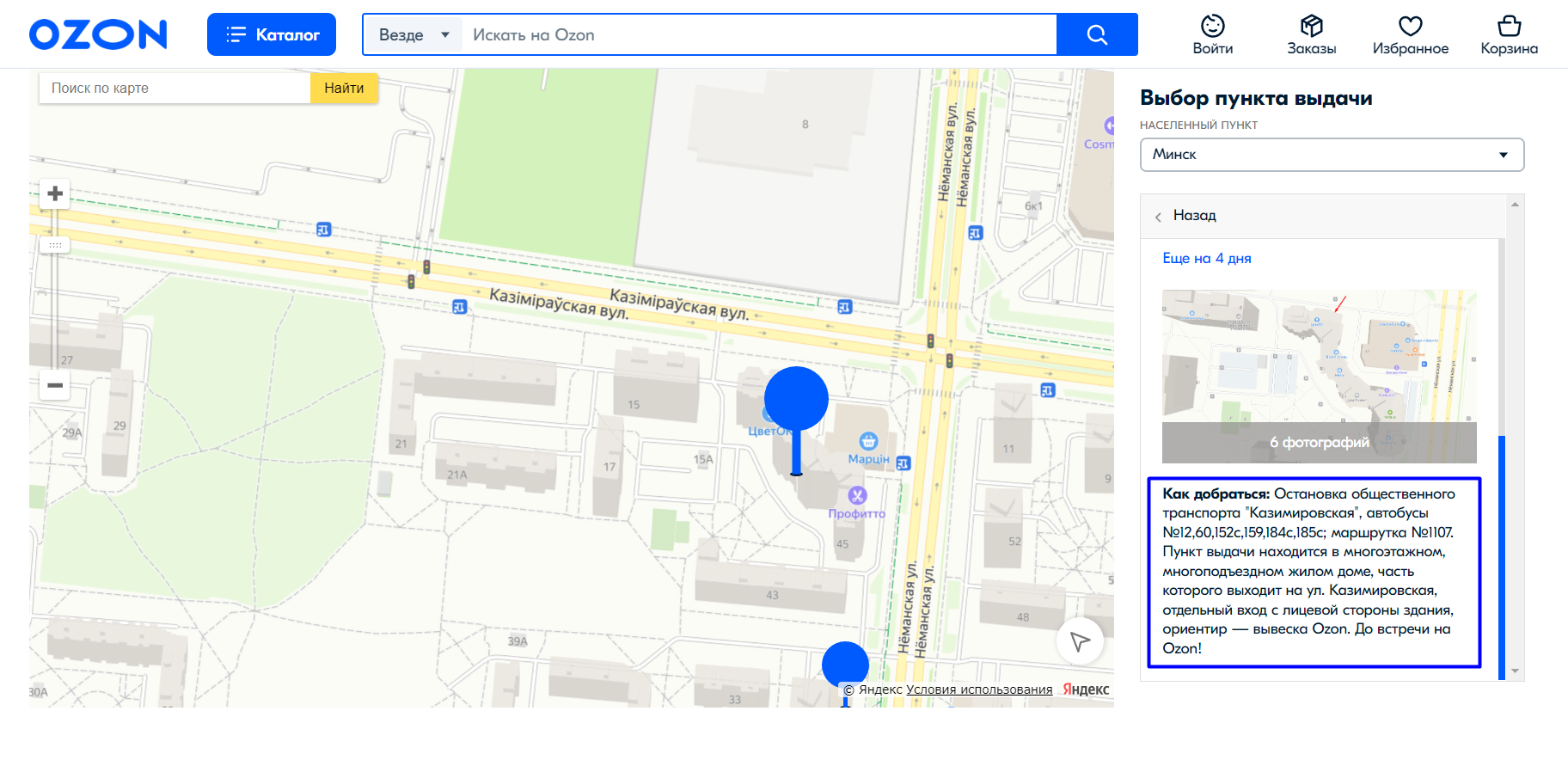Click building number 43 on map
Viewport: 1568px width, 766px height.
(x=772, y=595)
